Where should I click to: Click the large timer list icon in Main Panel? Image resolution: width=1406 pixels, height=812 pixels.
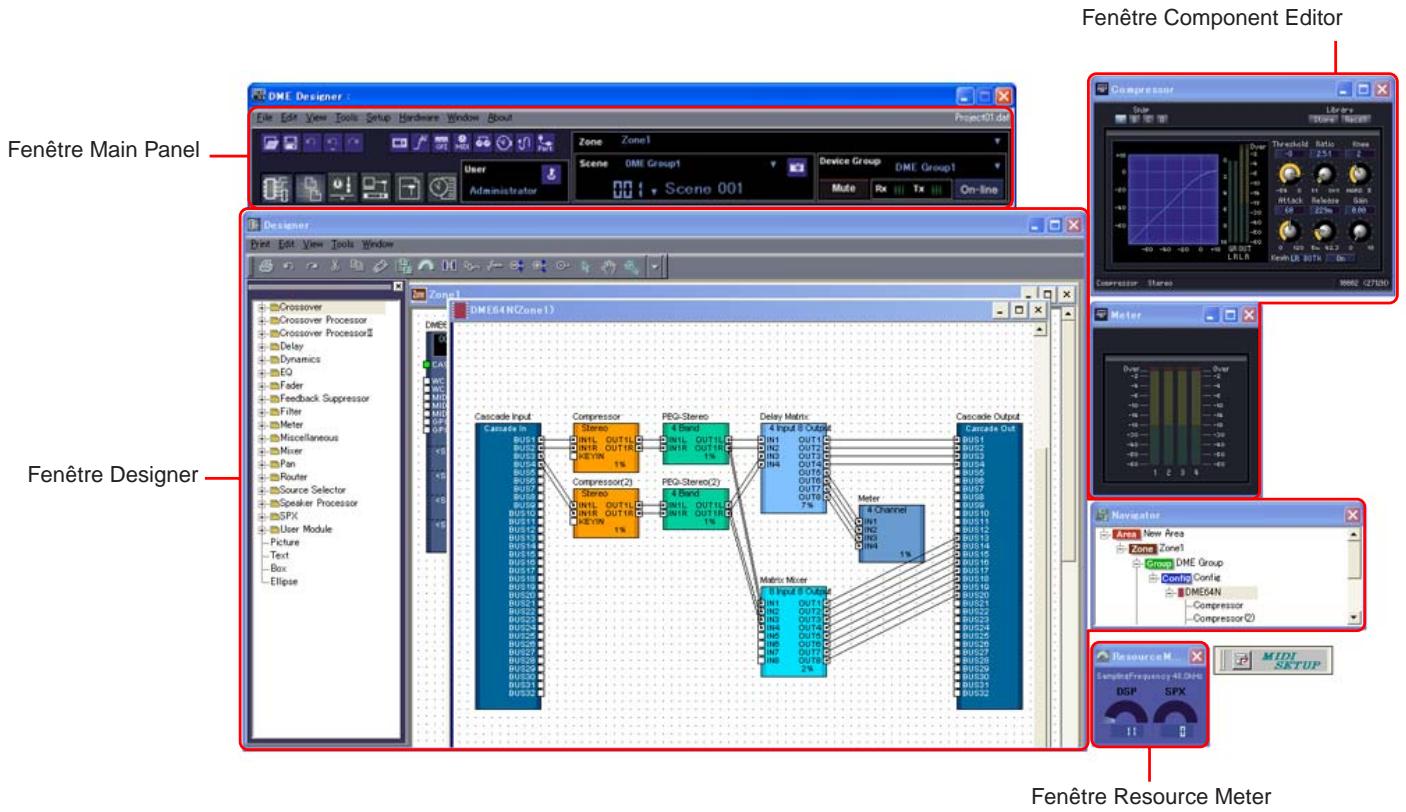[x=443, y=188]
